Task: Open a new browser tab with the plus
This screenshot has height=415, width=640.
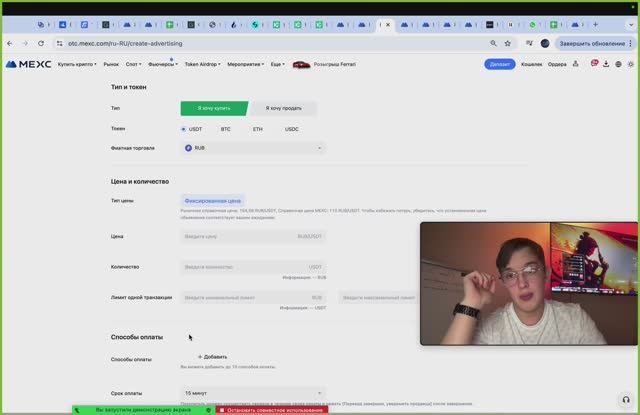Action: (x=596, y=24)
